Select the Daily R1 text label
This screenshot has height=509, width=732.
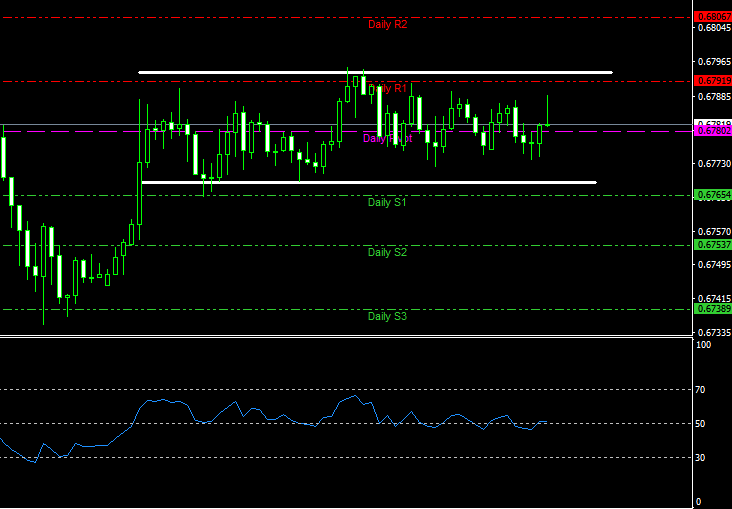pyautogui.click(x=387, y=88)
